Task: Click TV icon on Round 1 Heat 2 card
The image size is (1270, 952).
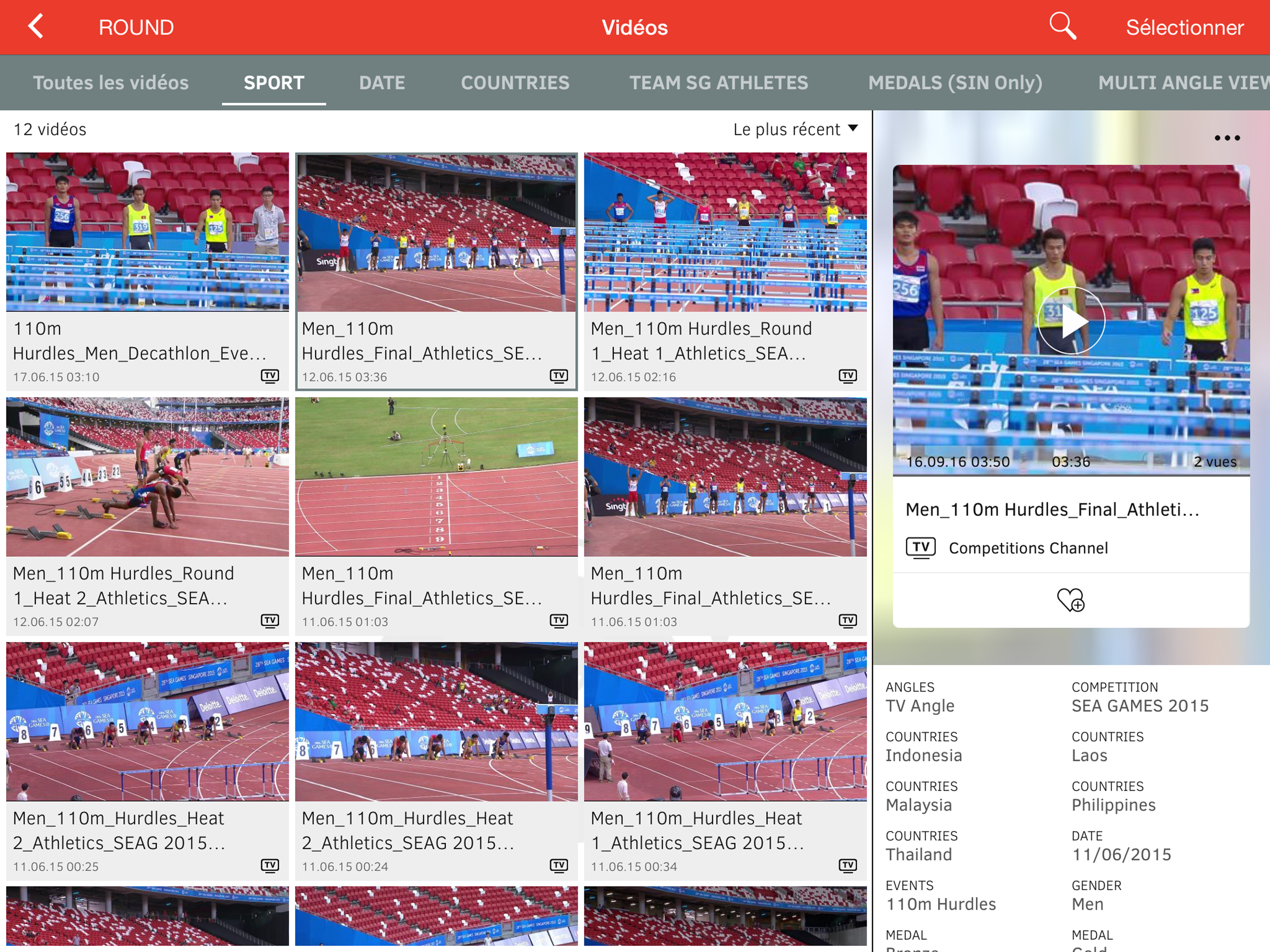Action: click(x=270, y=621)
